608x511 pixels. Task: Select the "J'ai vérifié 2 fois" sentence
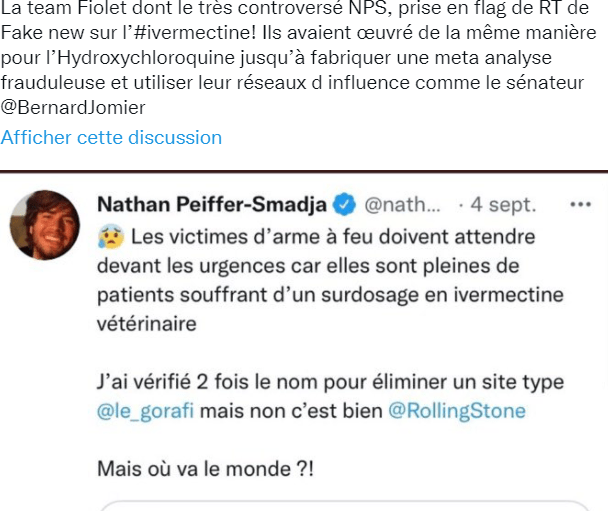[330, 382]
